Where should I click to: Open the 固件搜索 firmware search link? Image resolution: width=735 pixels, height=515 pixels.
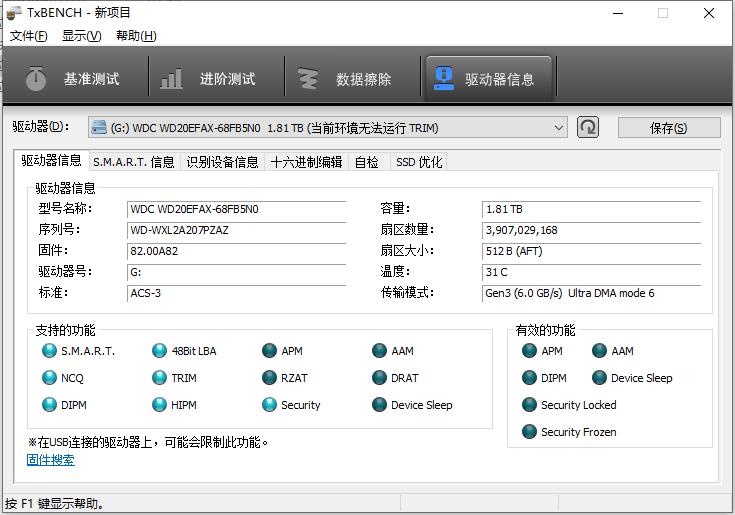pyautogui.click(x=50, y=460)
